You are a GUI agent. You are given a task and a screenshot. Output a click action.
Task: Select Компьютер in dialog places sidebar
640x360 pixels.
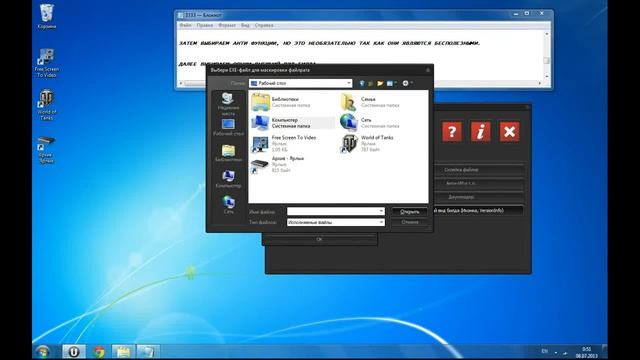(228, 179)
